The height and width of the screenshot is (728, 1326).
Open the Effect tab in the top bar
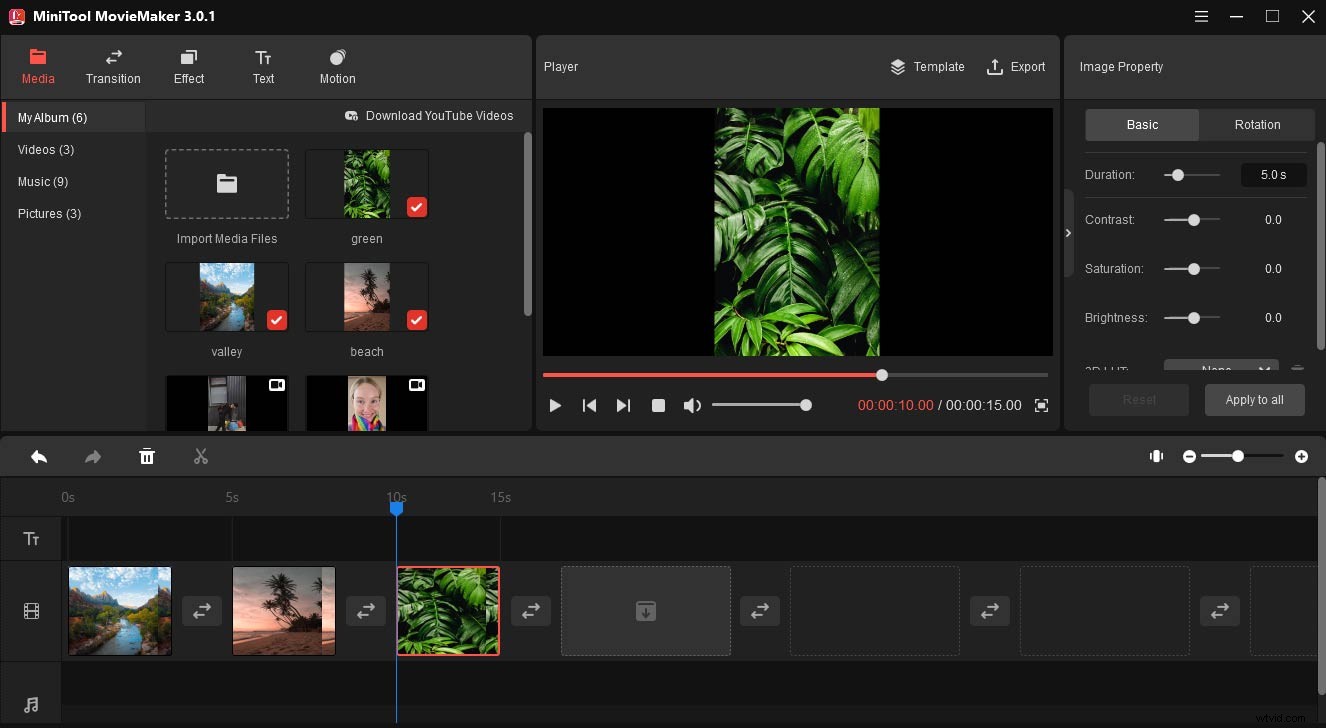point(188,66)
